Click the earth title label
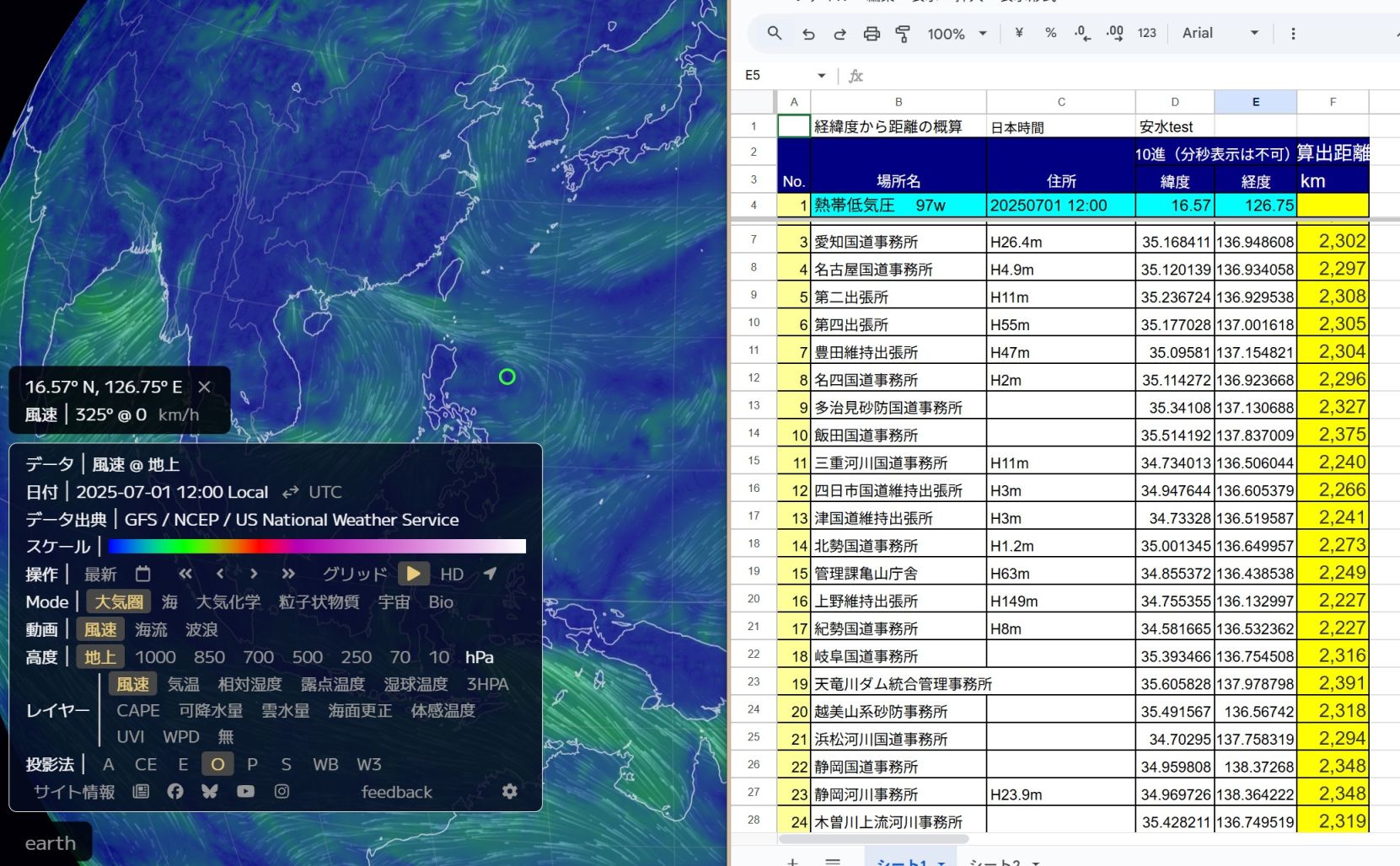The image size is (1400, 866). 51,843
